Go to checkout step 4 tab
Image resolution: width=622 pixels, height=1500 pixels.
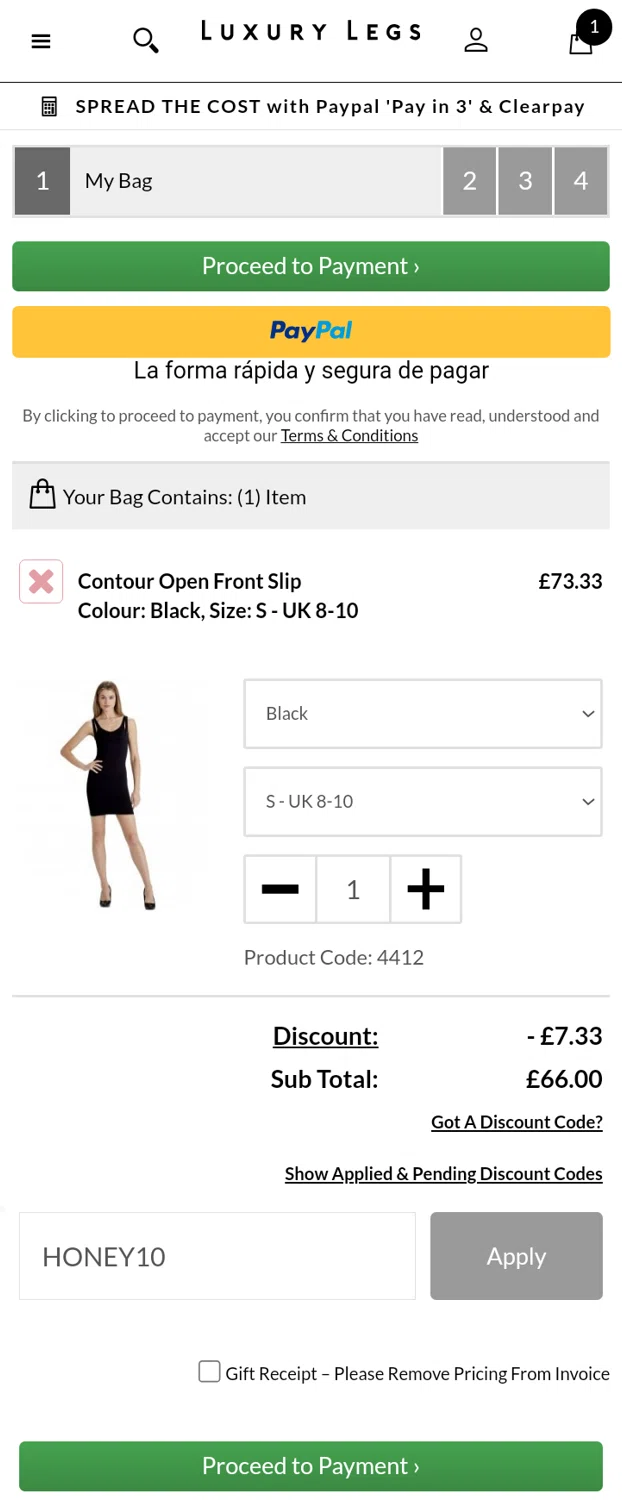pyautogui.click(x=581, y=181)
